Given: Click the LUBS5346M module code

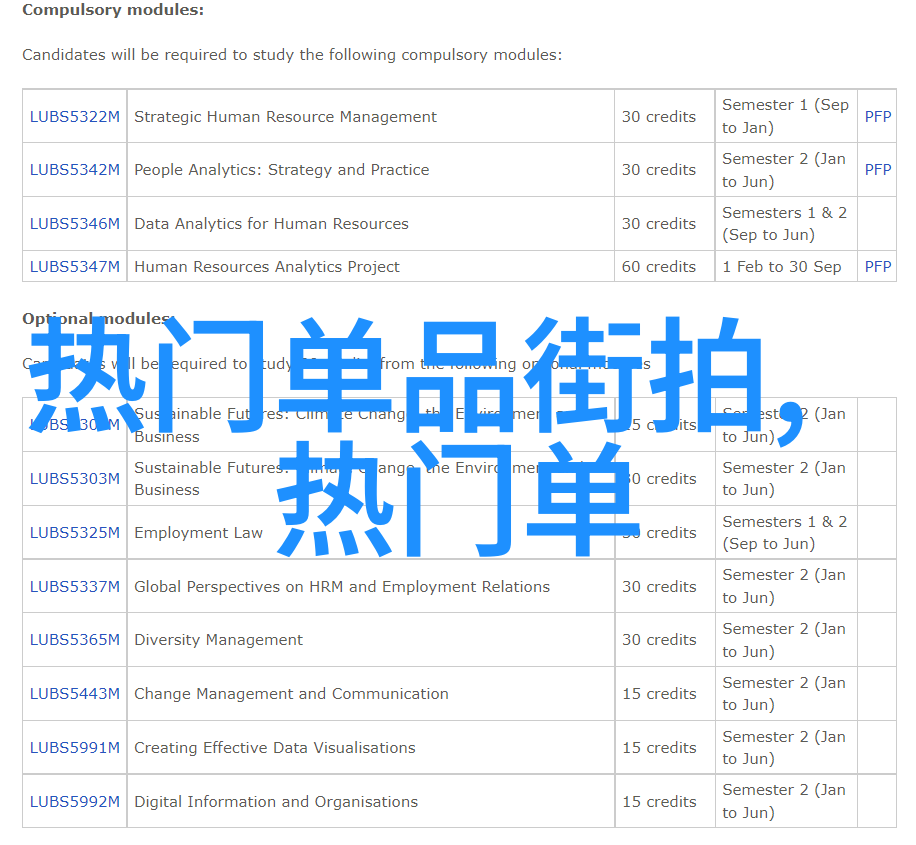Looking at the screenshot, I should click(74, 224).
